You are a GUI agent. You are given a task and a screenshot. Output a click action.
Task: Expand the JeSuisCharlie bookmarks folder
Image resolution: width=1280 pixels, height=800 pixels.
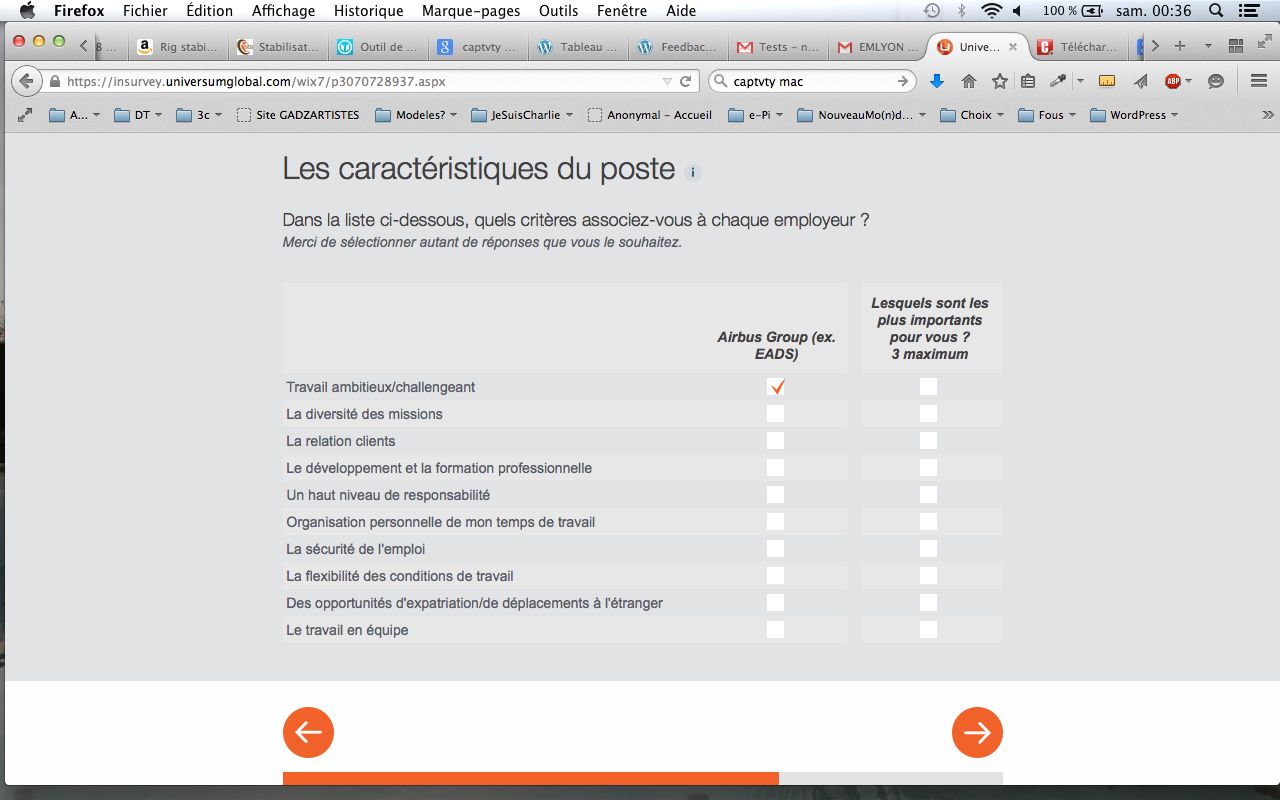click(523, 115)
